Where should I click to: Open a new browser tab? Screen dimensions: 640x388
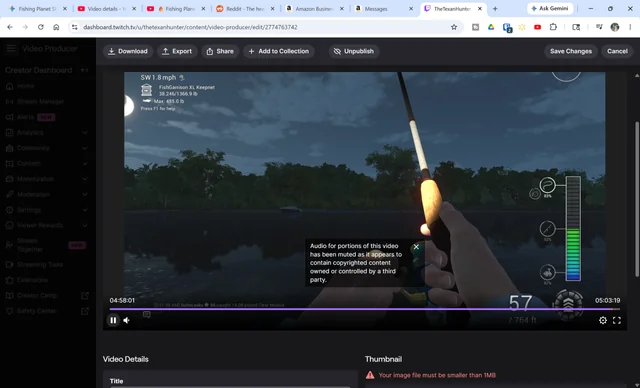495,9
